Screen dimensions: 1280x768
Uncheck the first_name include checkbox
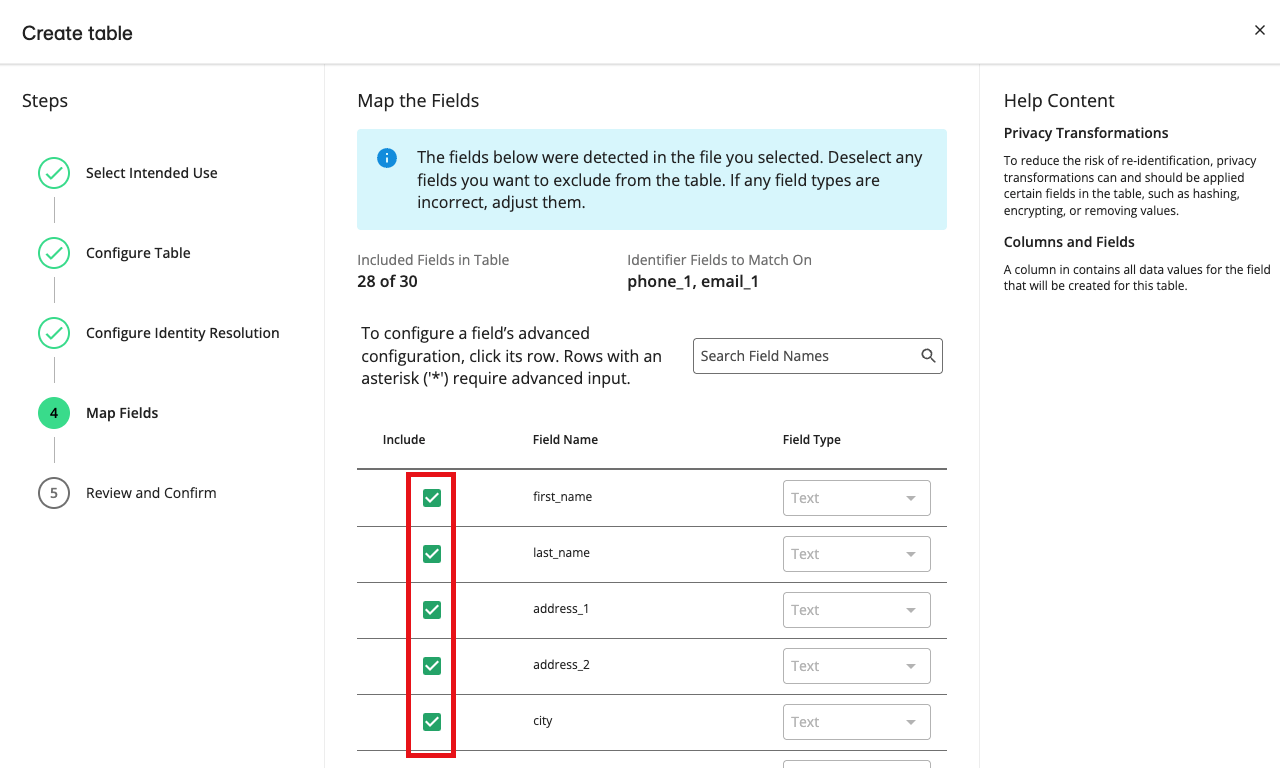(x=432, y=498)
